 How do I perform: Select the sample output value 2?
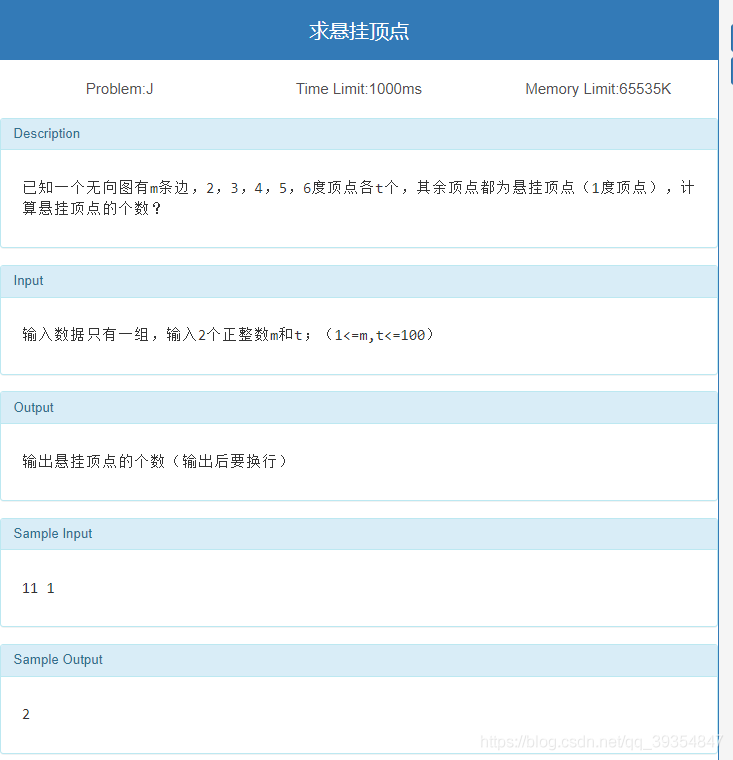click(26, 714)
